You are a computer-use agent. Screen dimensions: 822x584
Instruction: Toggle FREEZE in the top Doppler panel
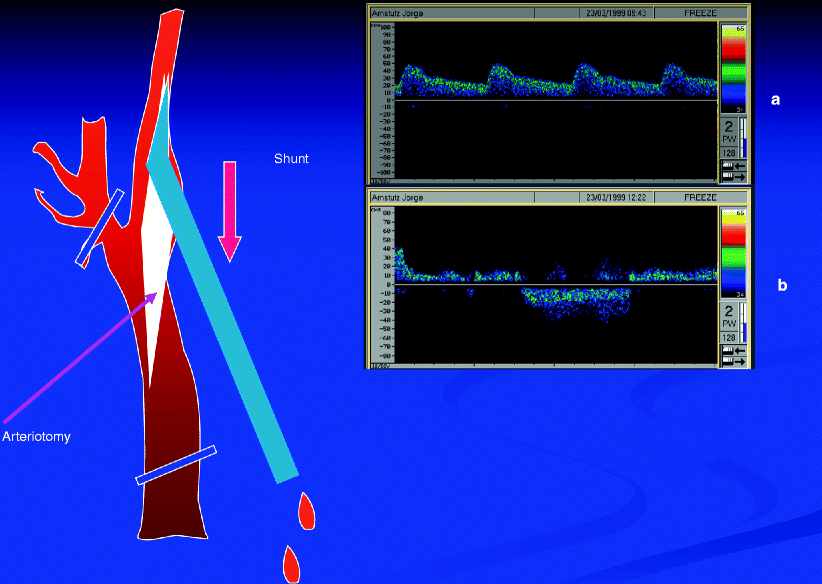(x=700, y=13)
